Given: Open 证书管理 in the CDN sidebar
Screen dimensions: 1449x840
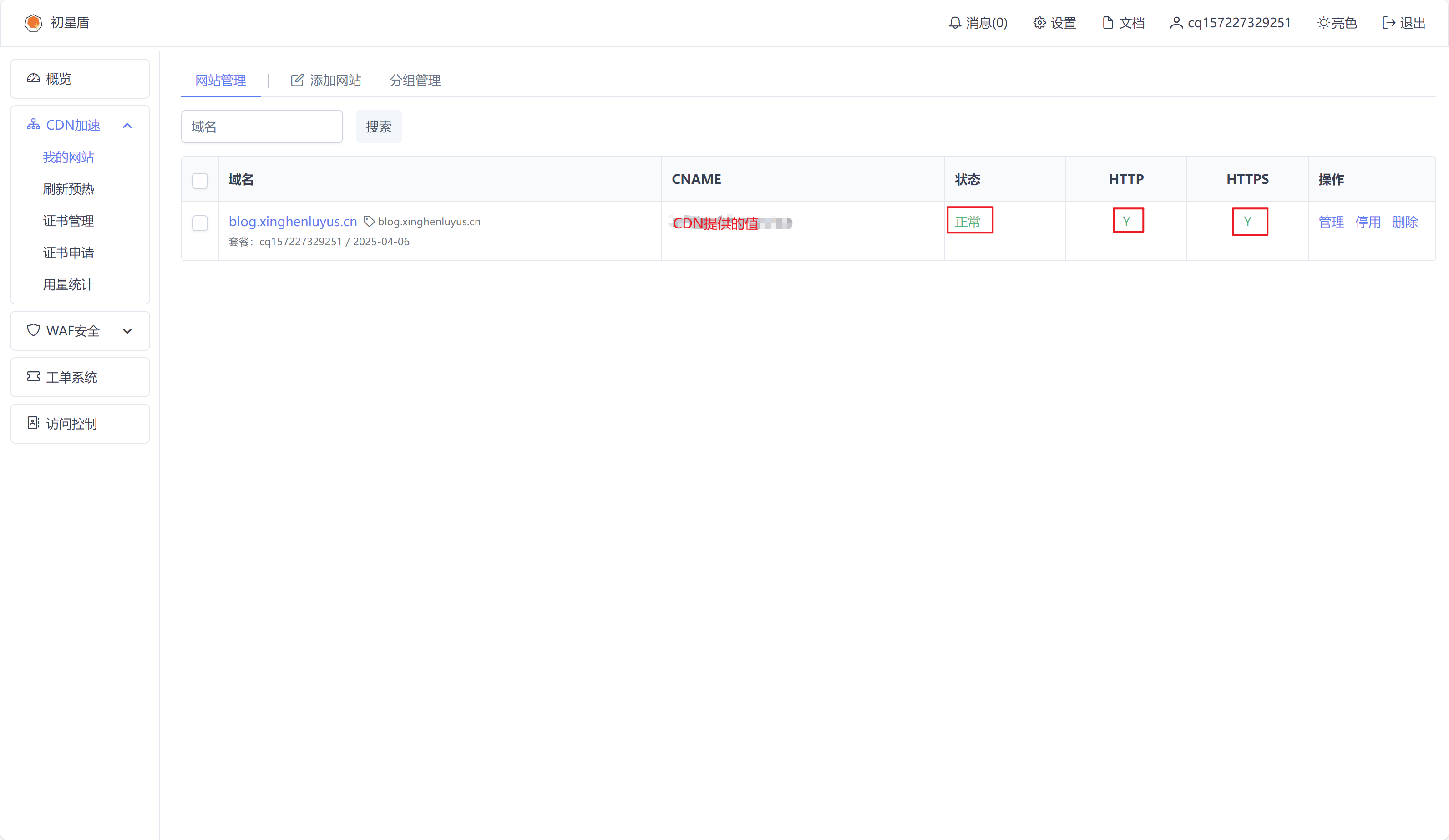Looking at the screenshot, I should (x=68, y=221).
